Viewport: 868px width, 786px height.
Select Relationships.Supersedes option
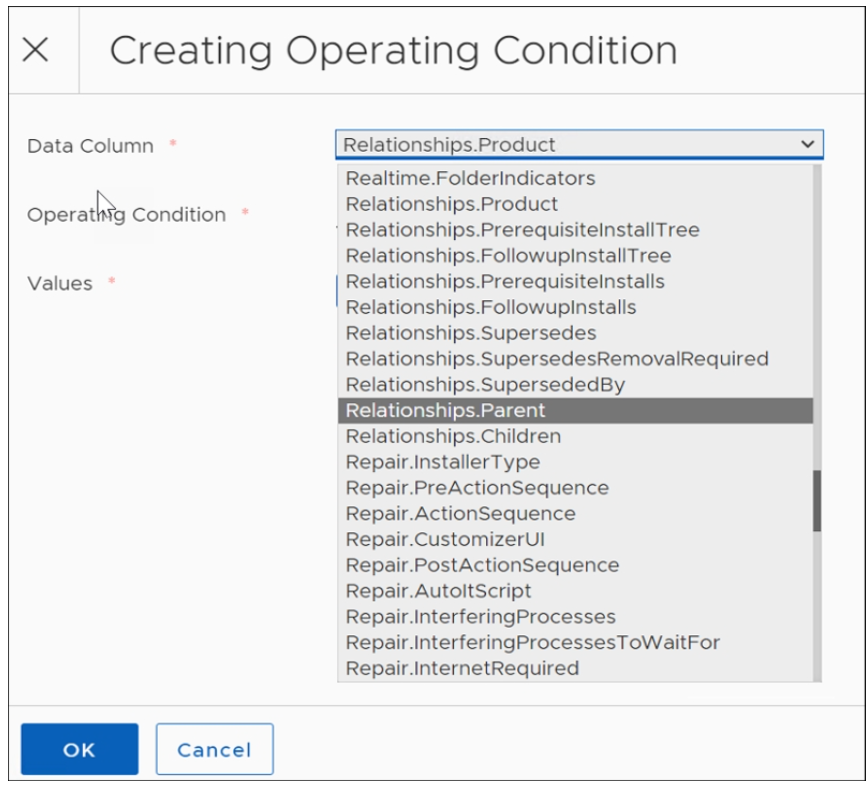(471, 333)
